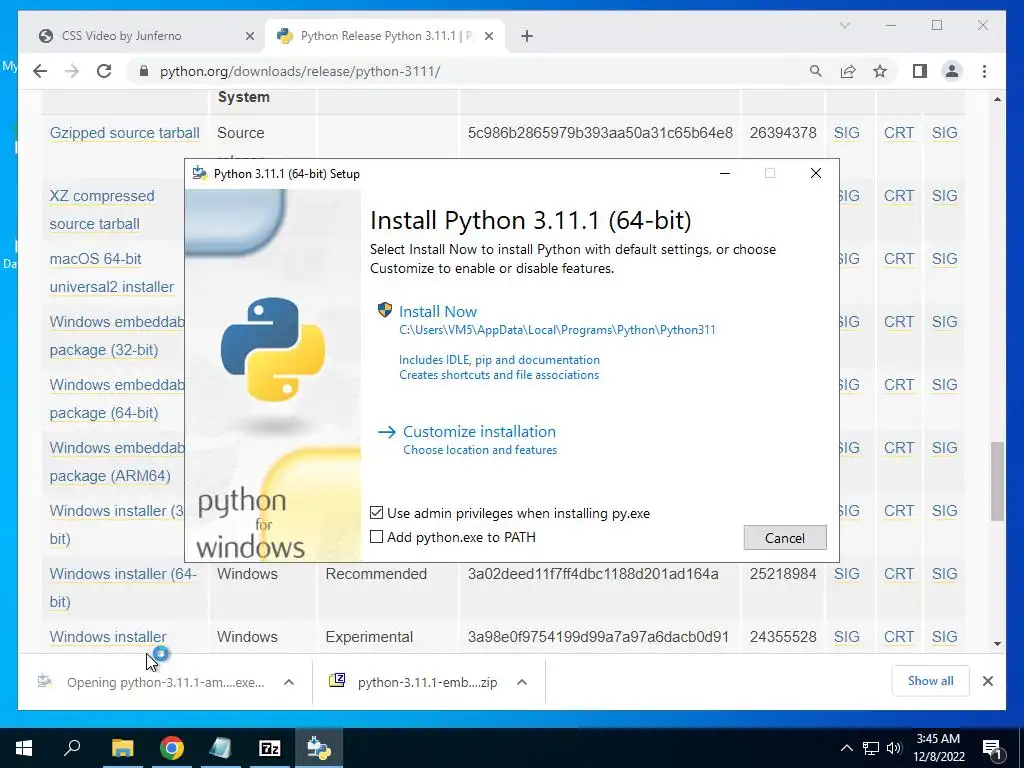Open macOS 64-bit universal2 installer link
The height and width of the screenshot is (768, 1024).
tap(112, 273)
